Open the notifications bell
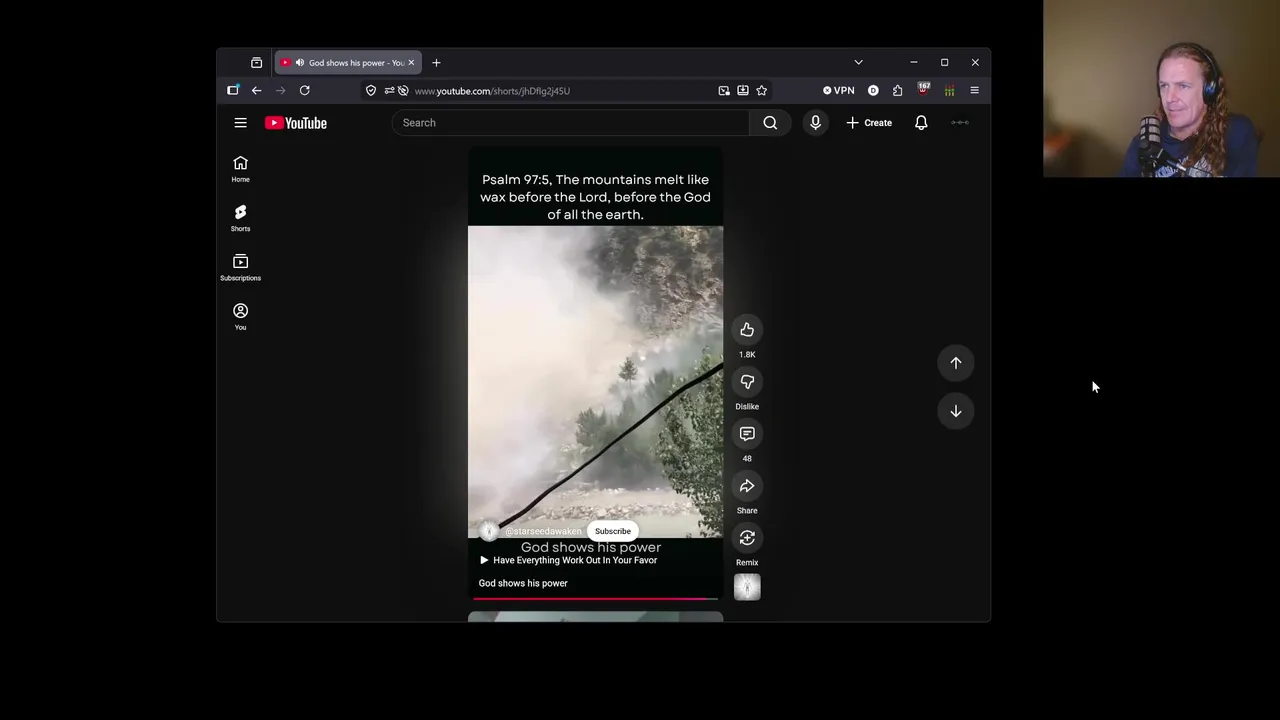 (921, 123)
